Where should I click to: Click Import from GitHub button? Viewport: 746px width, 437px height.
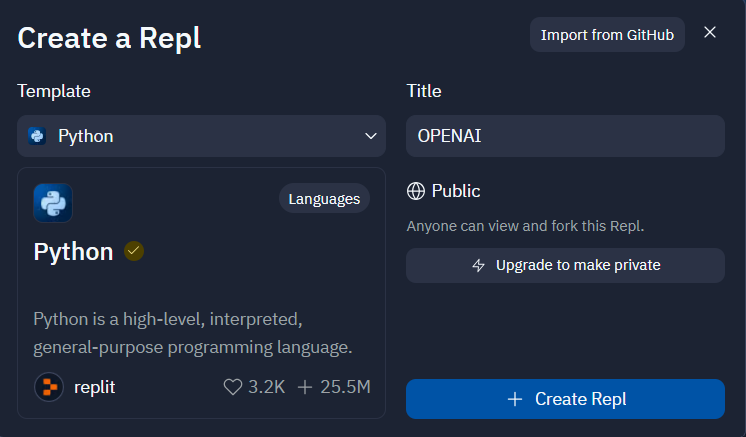607,35
